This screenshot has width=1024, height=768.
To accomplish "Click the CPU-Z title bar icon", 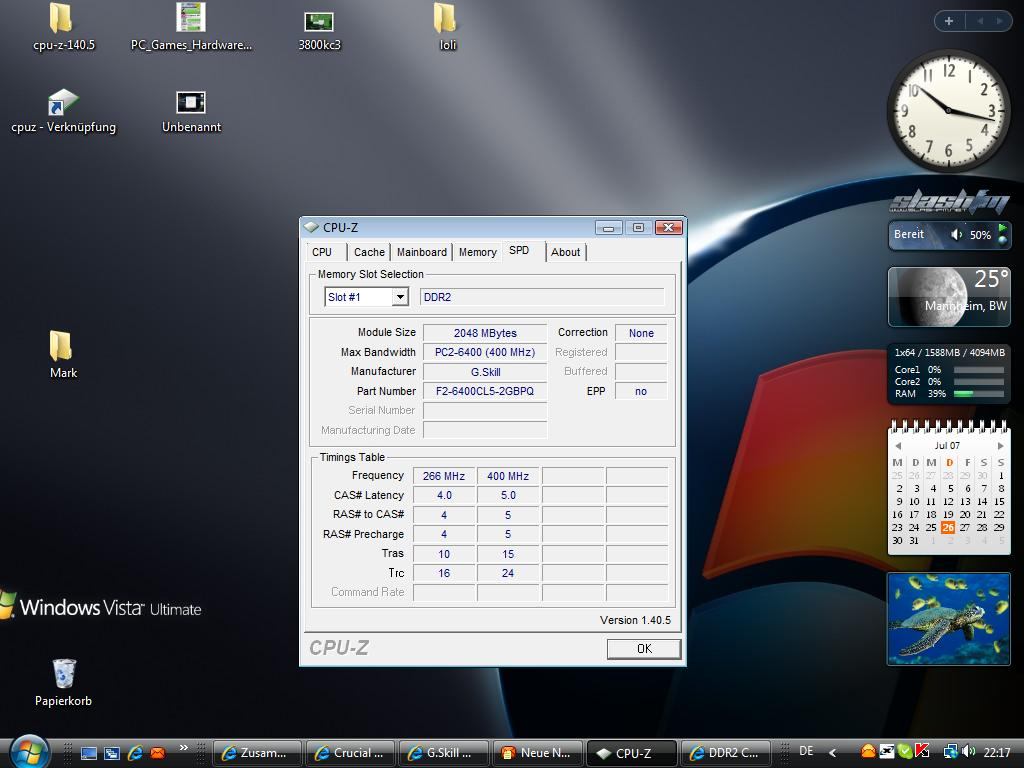I will click(x=312, y=227).
